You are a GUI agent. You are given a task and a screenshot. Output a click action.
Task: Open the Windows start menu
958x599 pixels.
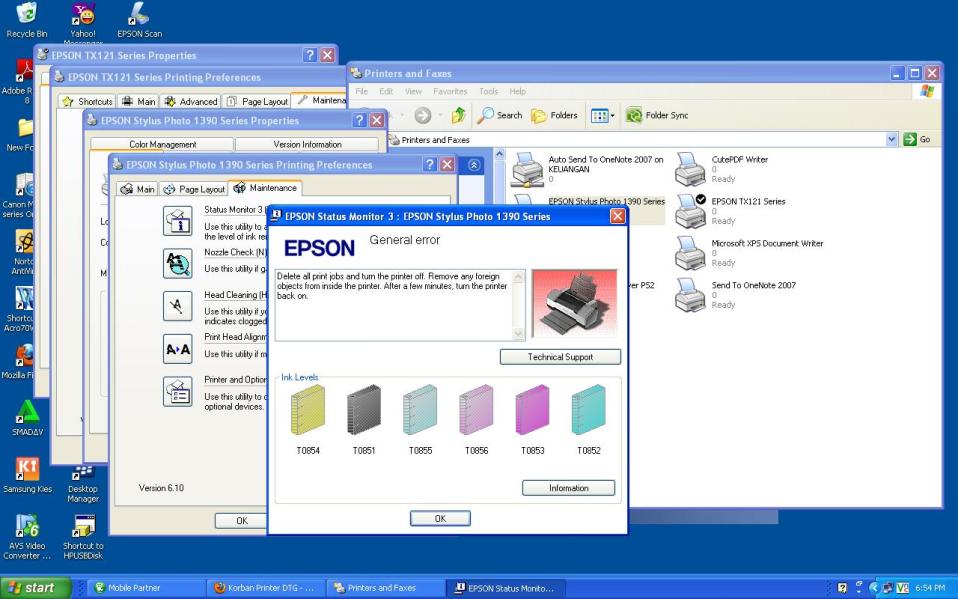point(35,588)
